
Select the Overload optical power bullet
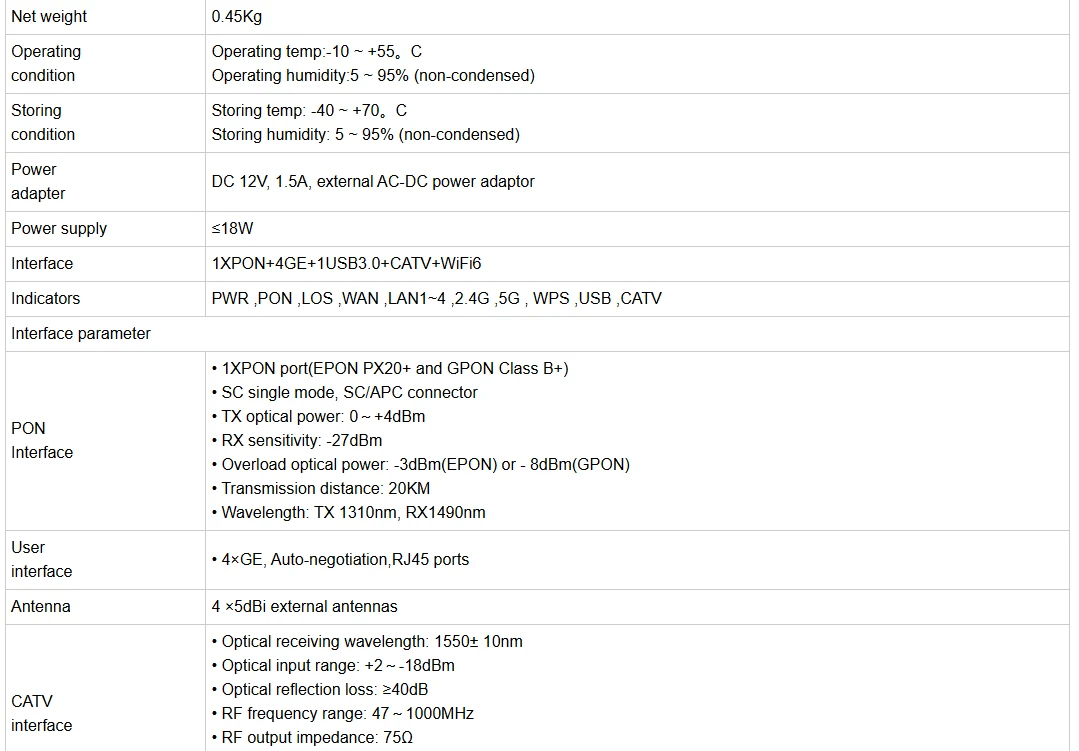[420, 465]
